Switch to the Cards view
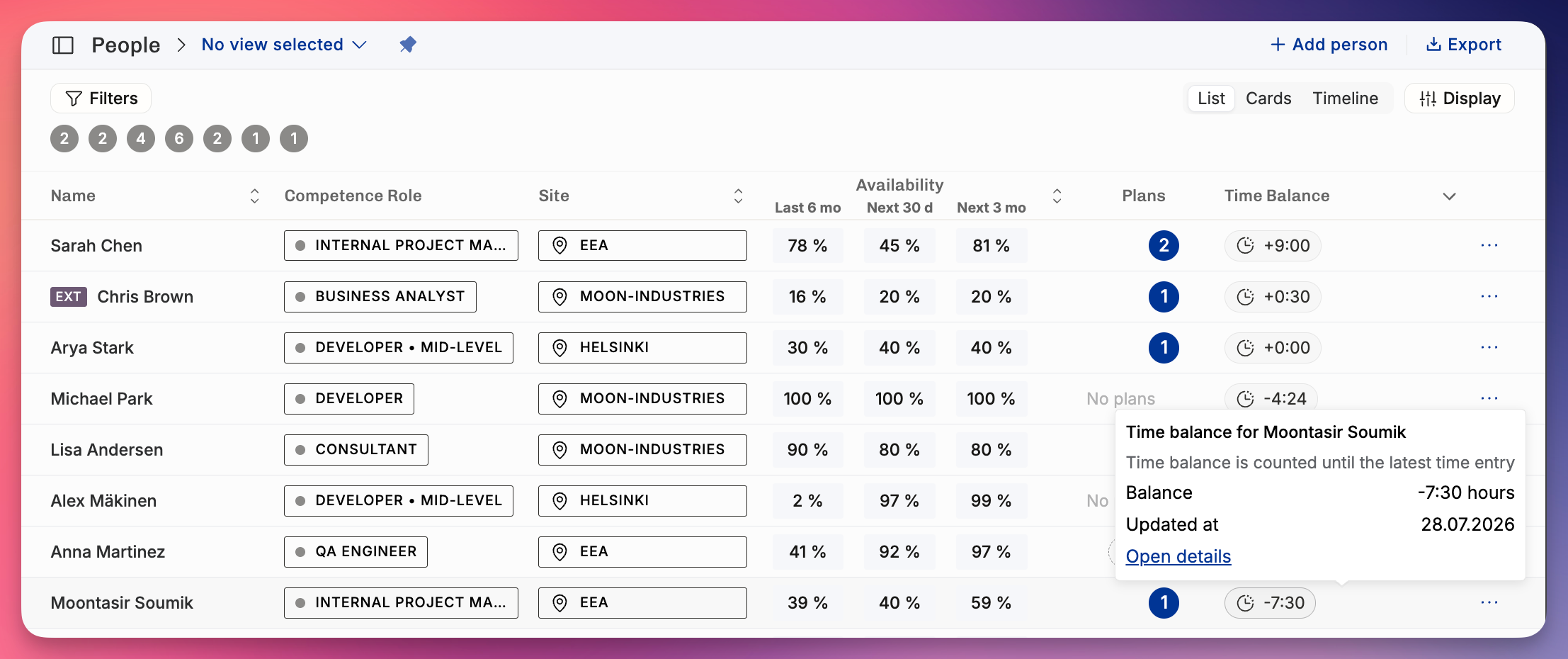1568x659 pixels. (x=1268, y=98)
